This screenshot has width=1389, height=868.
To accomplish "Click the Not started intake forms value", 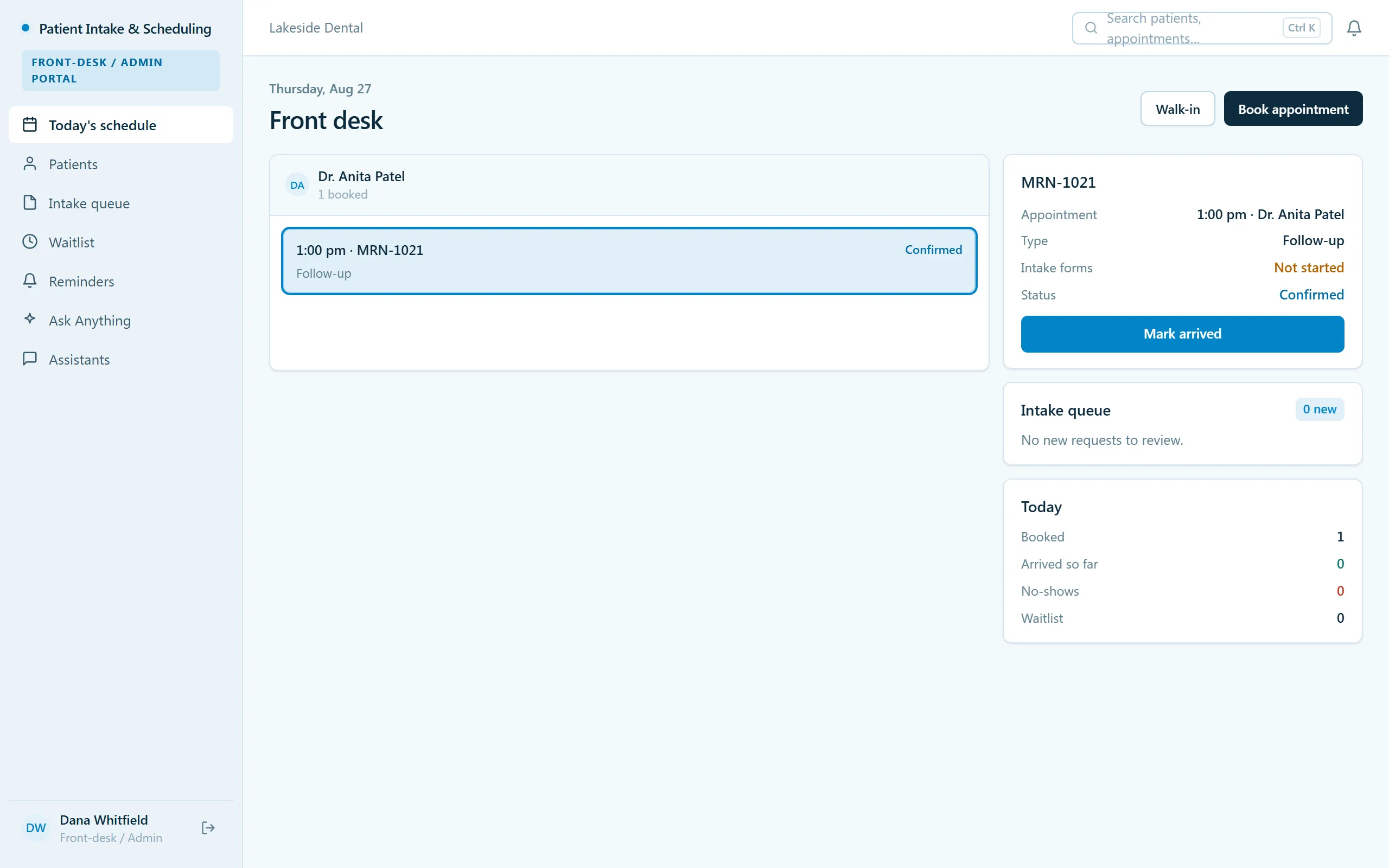I will click(1309, 267).
